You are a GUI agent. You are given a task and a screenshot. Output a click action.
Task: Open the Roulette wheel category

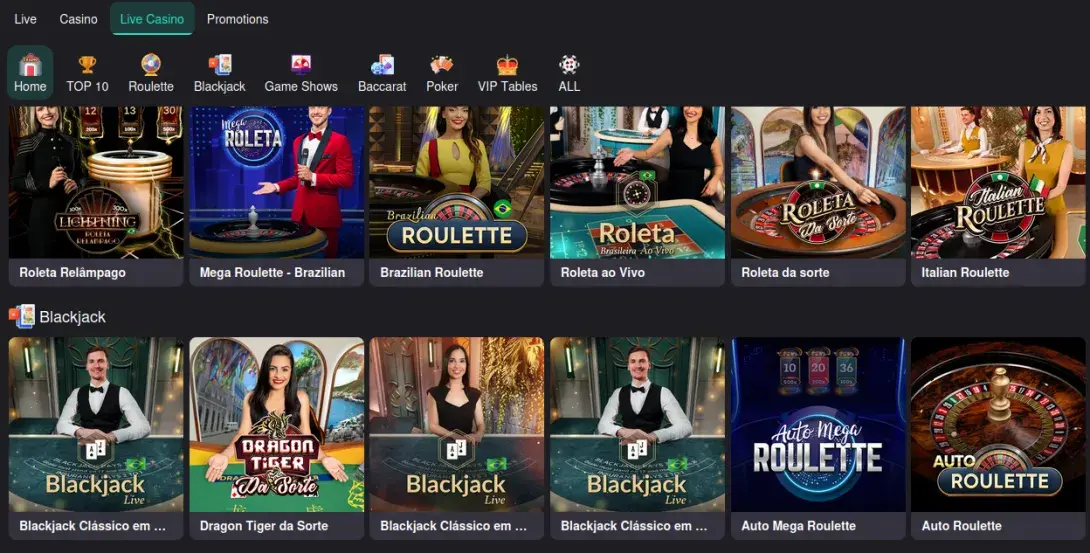click(x=151, y=73)
